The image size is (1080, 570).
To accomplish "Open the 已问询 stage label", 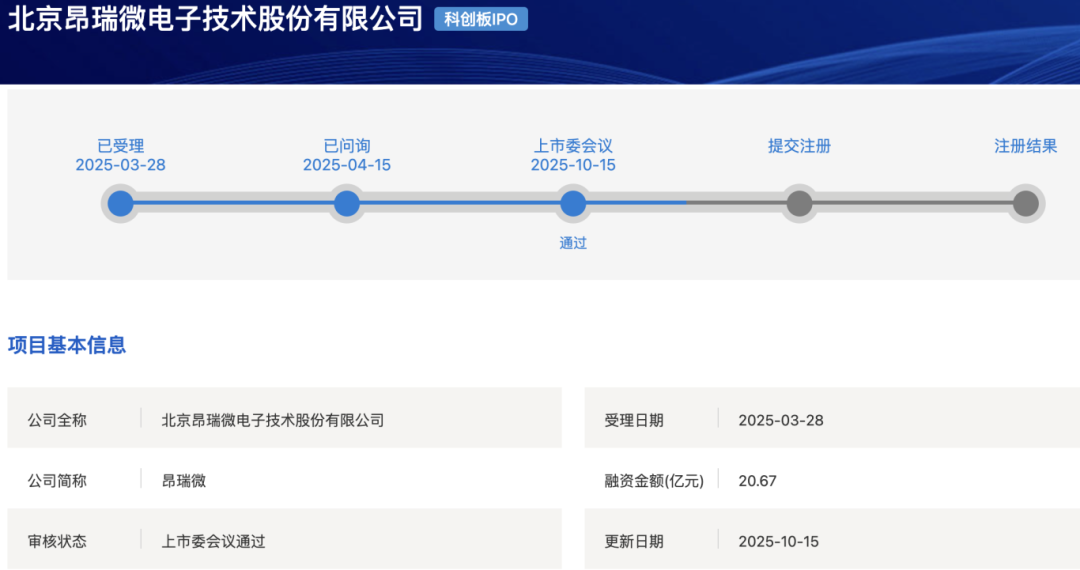I will 347,146.
